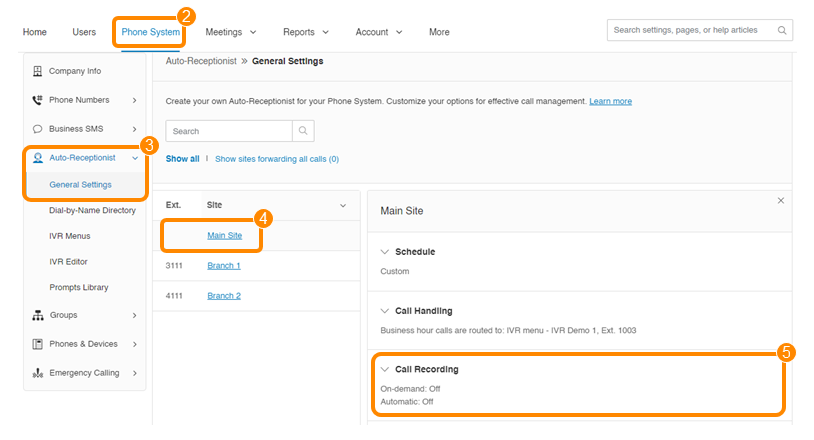Open the Site column dropdown arrow
Screen dimensions: 814x440
[x=343, y=205]
